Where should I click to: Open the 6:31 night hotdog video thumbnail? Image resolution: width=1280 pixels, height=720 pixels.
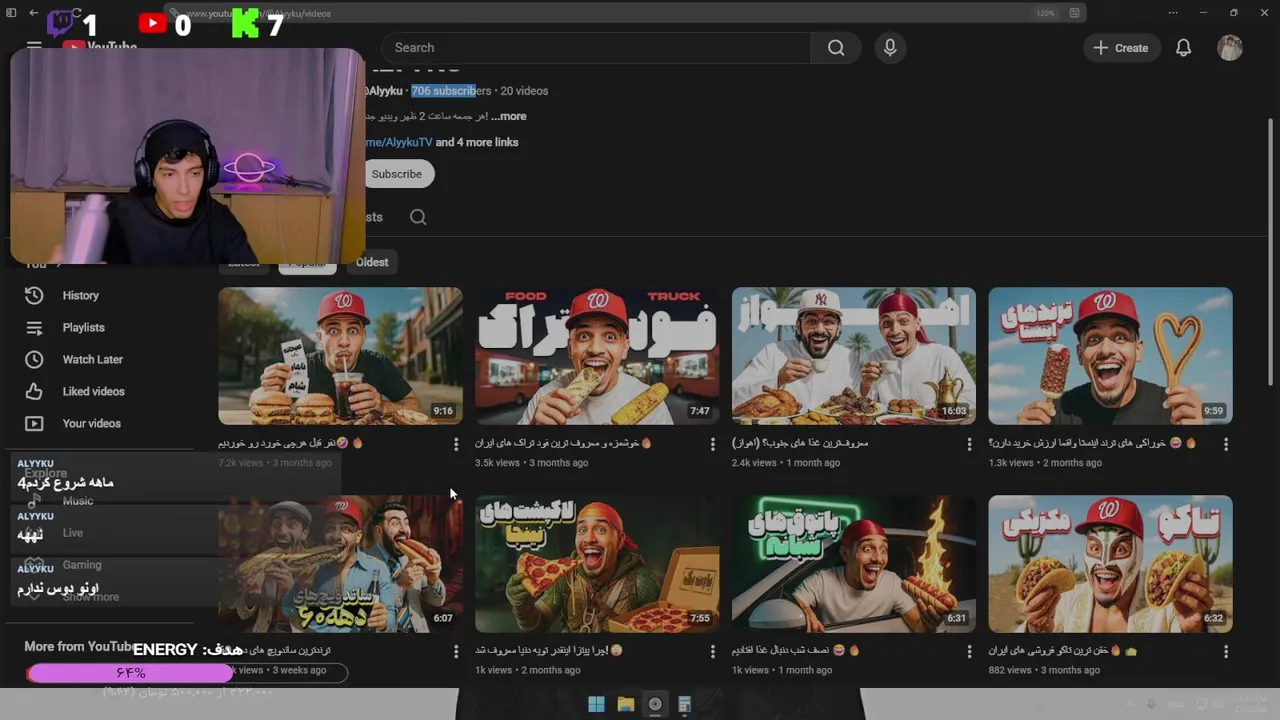[854, 564]
